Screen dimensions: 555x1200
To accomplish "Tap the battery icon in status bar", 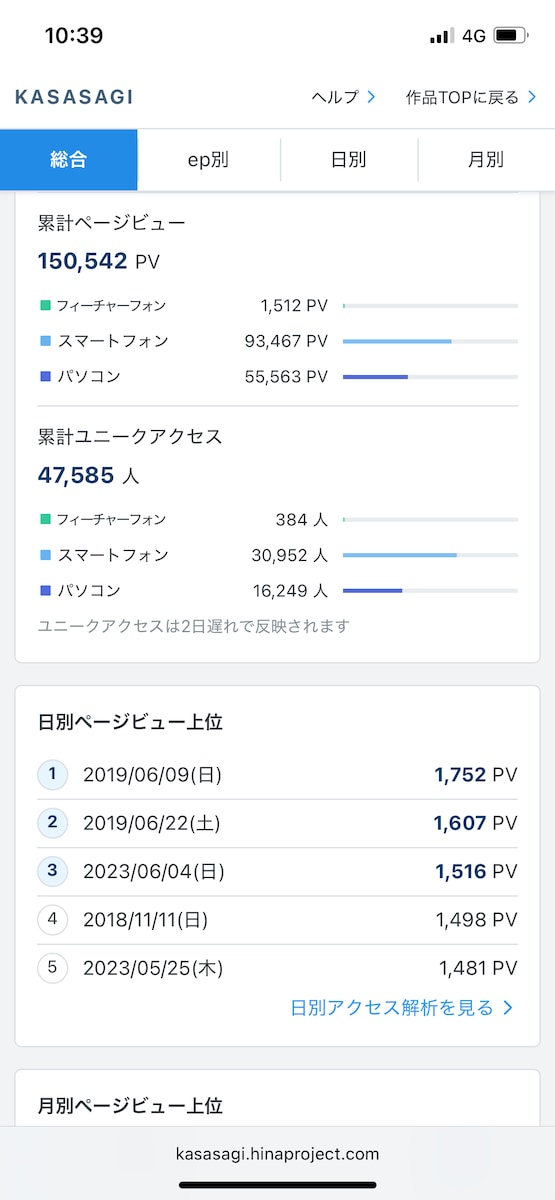I will (x=510, y=36).
